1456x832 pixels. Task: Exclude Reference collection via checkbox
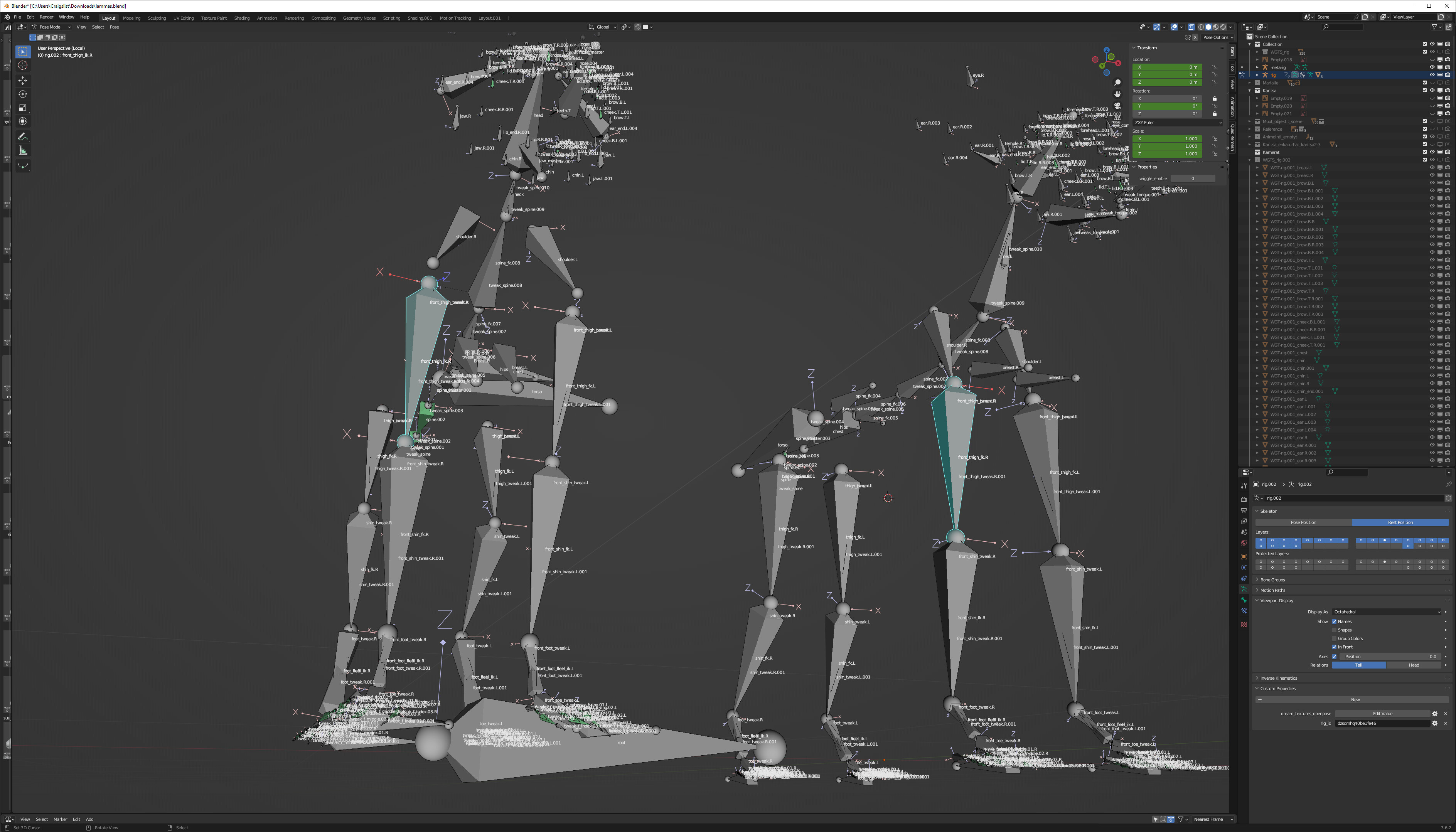(1424, 129)
